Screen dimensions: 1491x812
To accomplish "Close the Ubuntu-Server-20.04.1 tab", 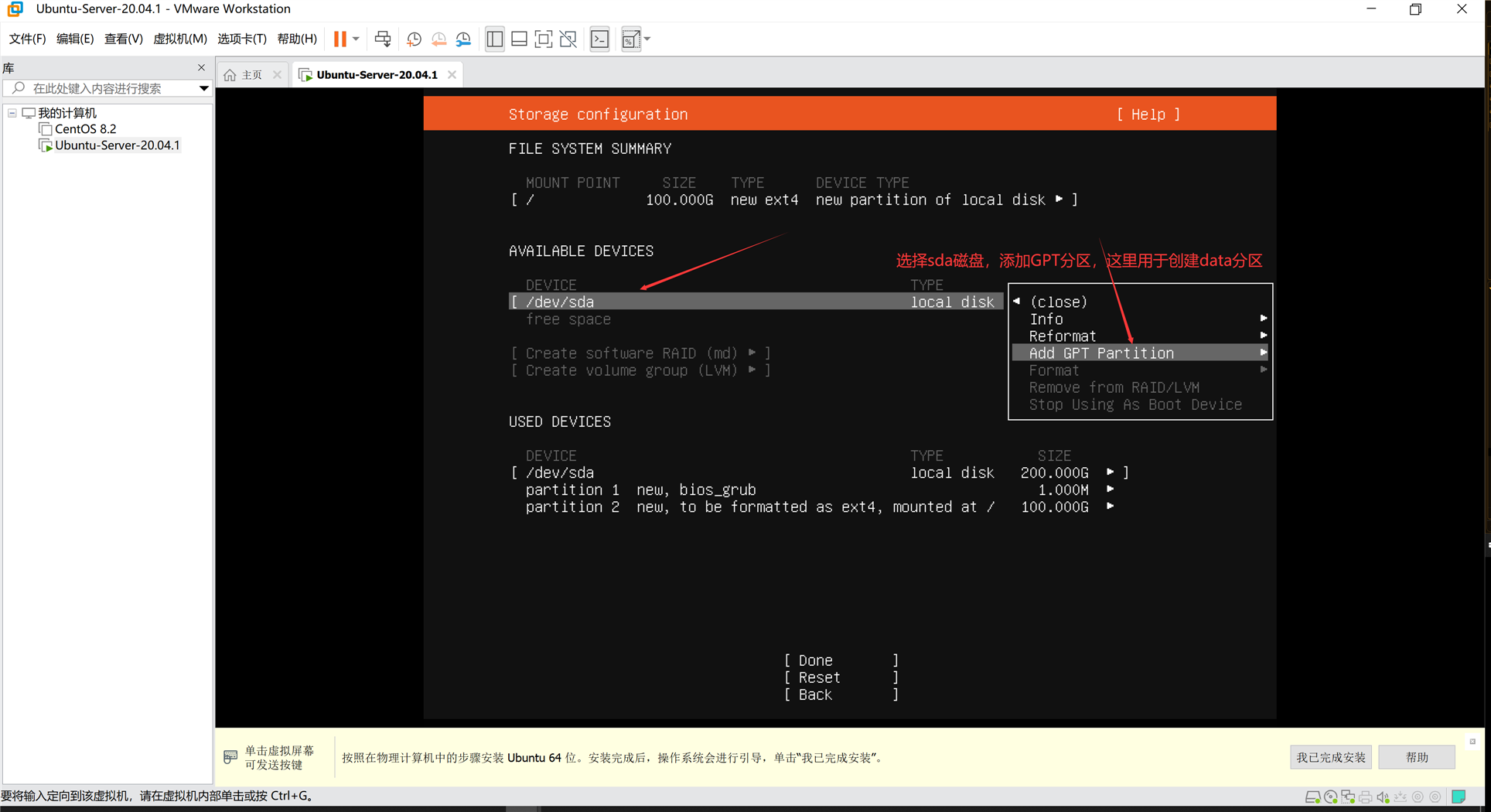I will 452,75.
